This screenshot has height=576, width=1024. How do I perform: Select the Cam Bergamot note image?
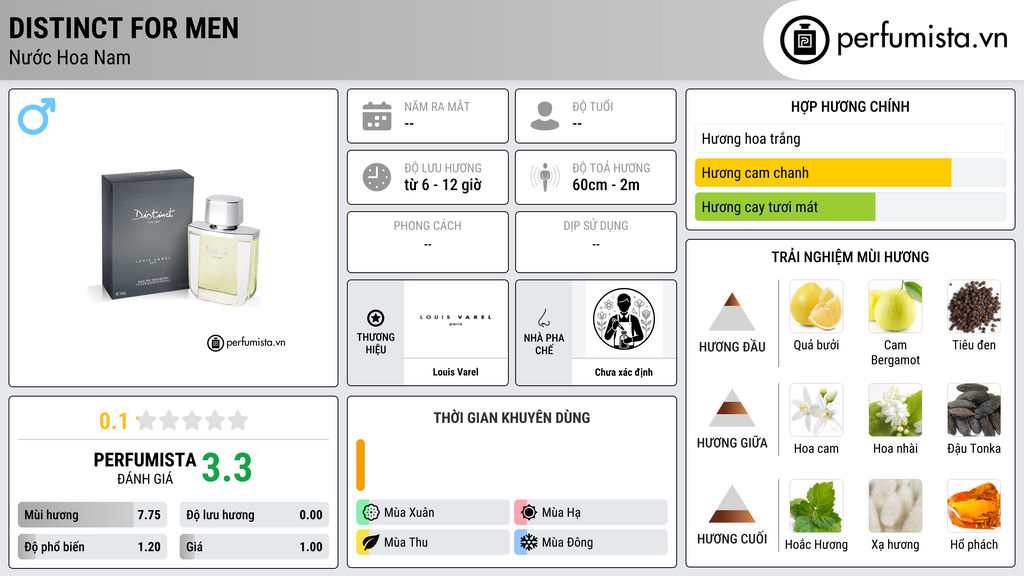tap(895, 306)
